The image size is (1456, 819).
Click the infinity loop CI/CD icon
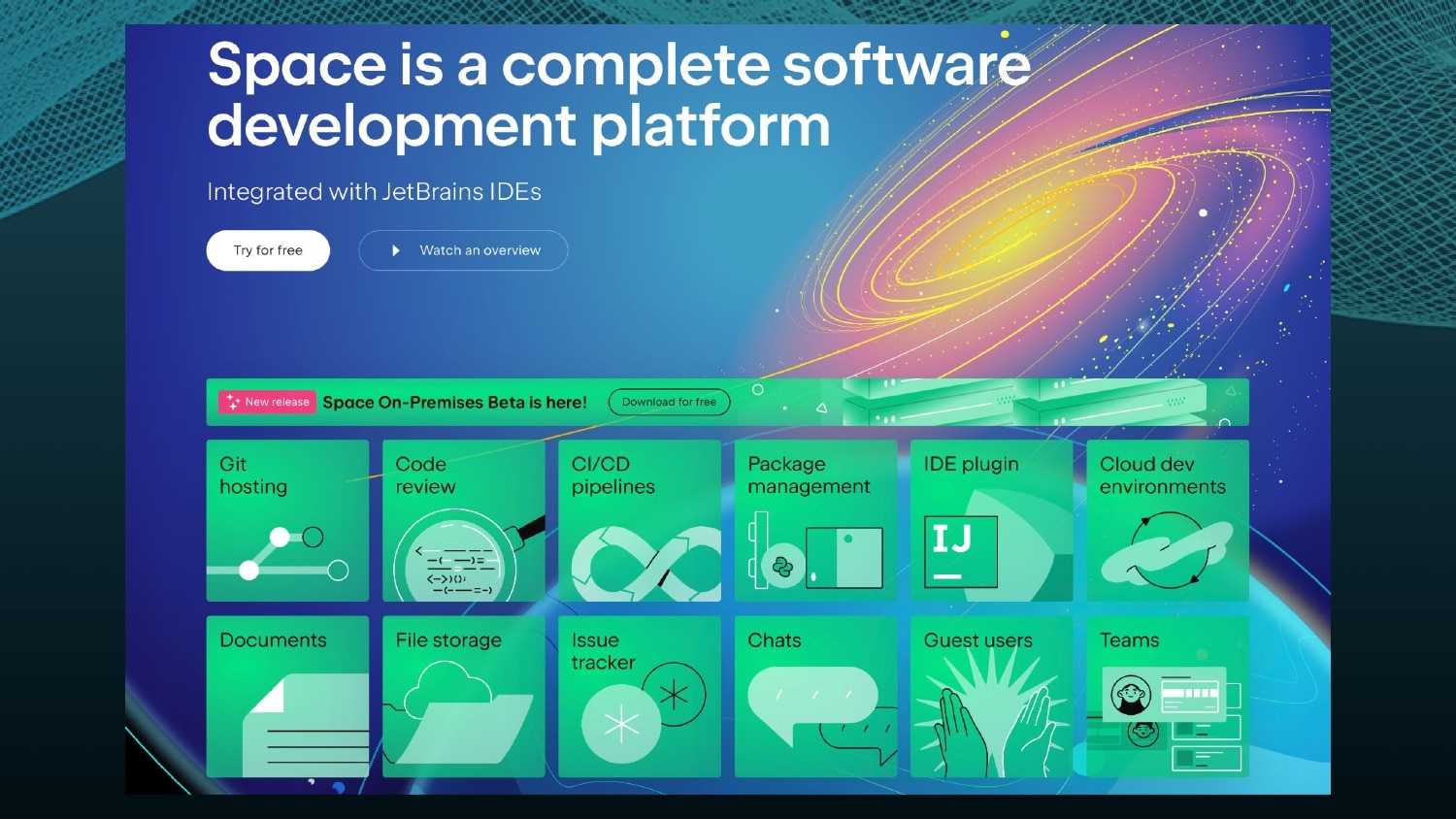click(x=645, y=563)
